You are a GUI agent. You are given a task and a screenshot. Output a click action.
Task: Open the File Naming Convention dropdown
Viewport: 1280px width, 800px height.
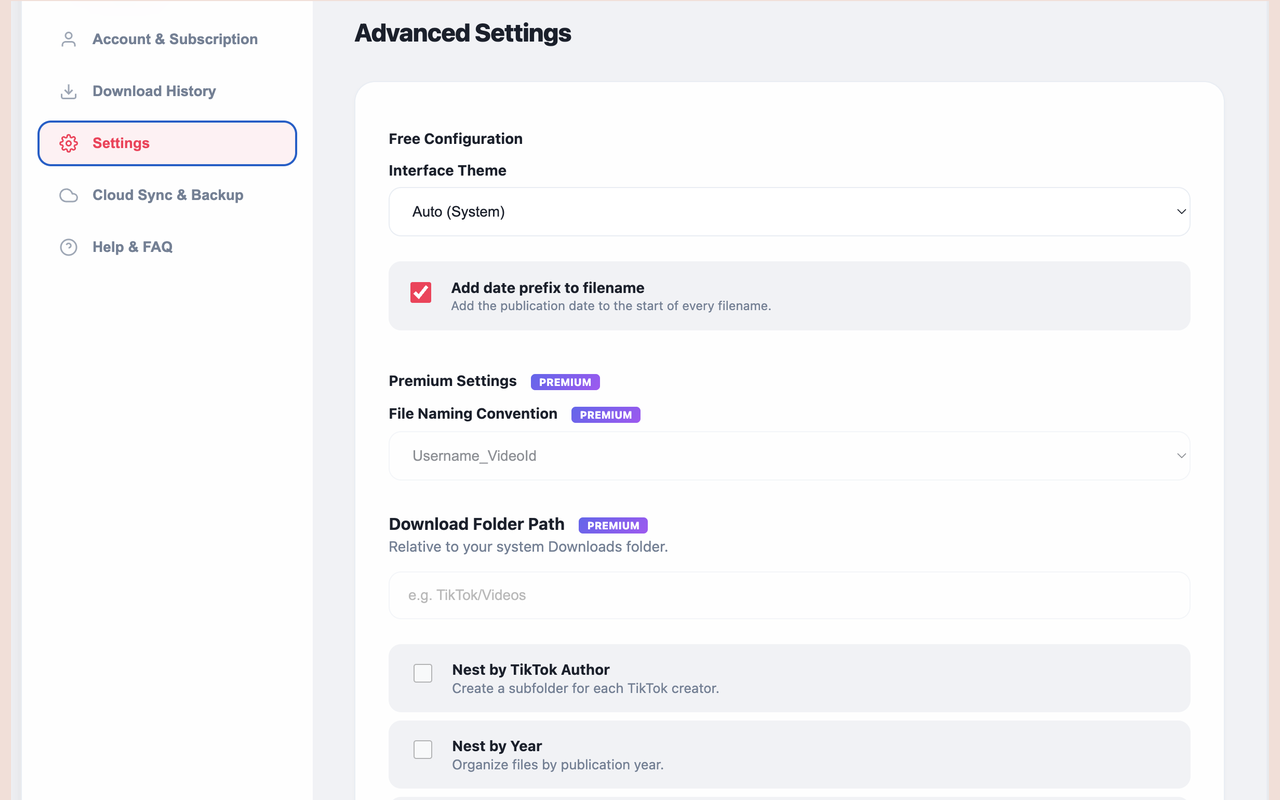click(788, 456)
